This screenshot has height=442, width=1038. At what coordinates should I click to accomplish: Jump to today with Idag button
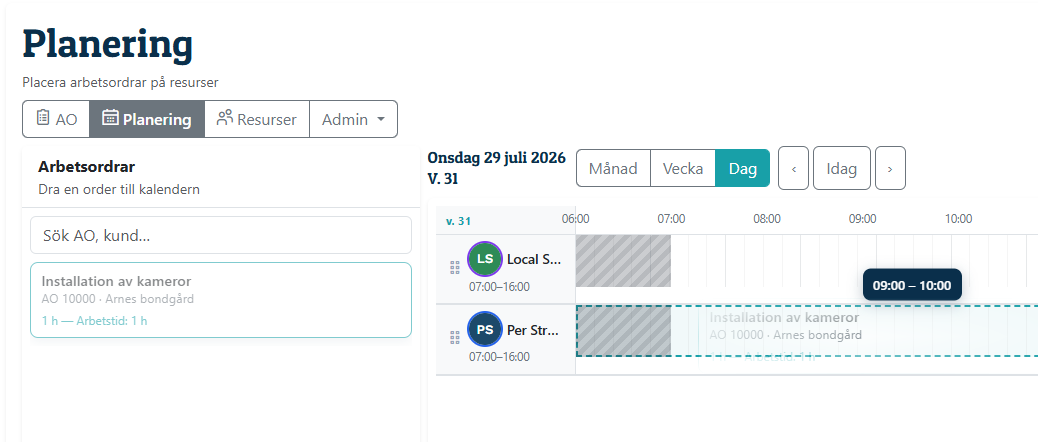[x=841, y=168]
